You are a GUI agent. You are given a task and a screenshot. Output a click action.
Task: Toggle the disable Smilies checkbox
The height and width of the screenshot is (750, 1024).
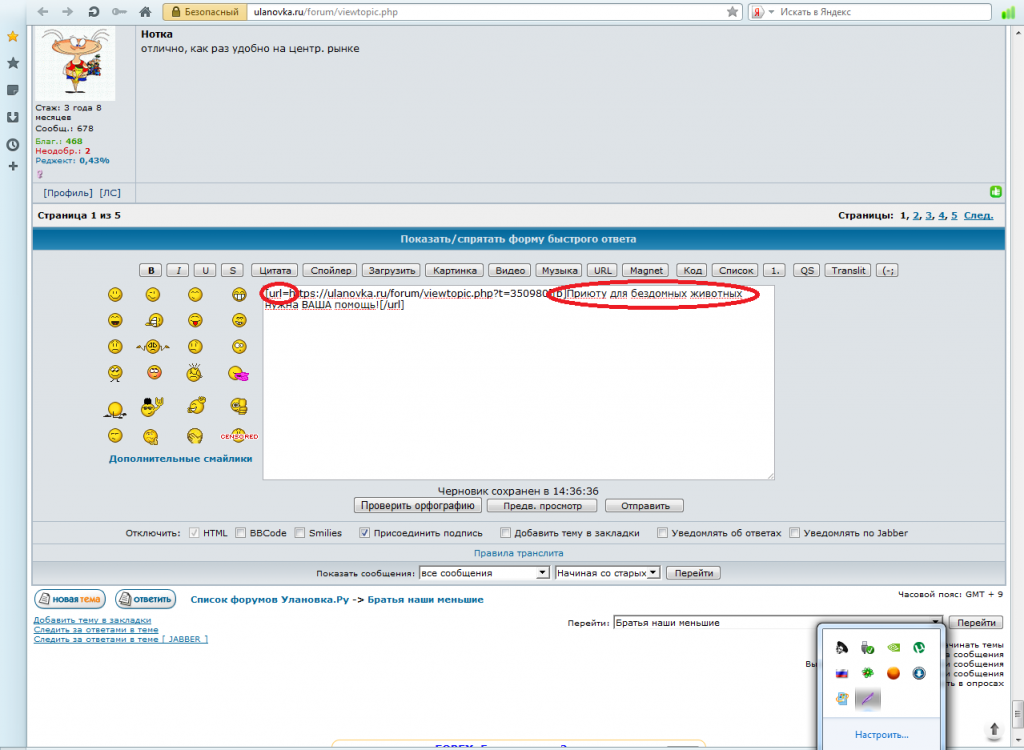tap(300, 532)
